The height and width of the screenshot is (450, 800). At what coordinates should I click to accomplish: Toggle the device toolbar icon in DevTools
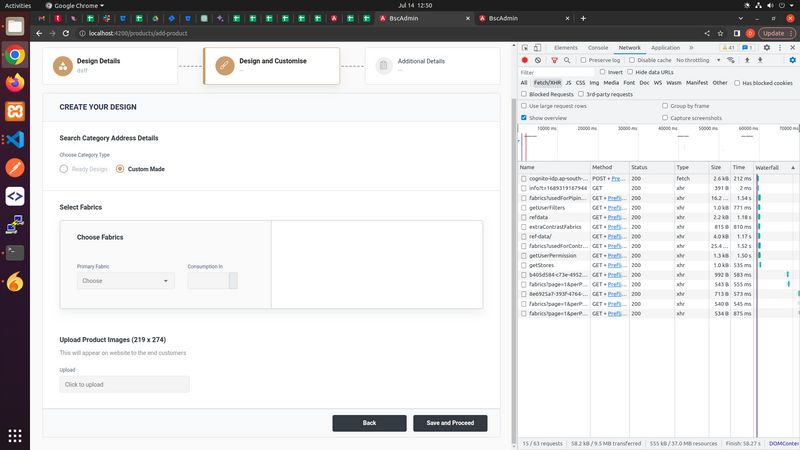[x=537, y=47]
